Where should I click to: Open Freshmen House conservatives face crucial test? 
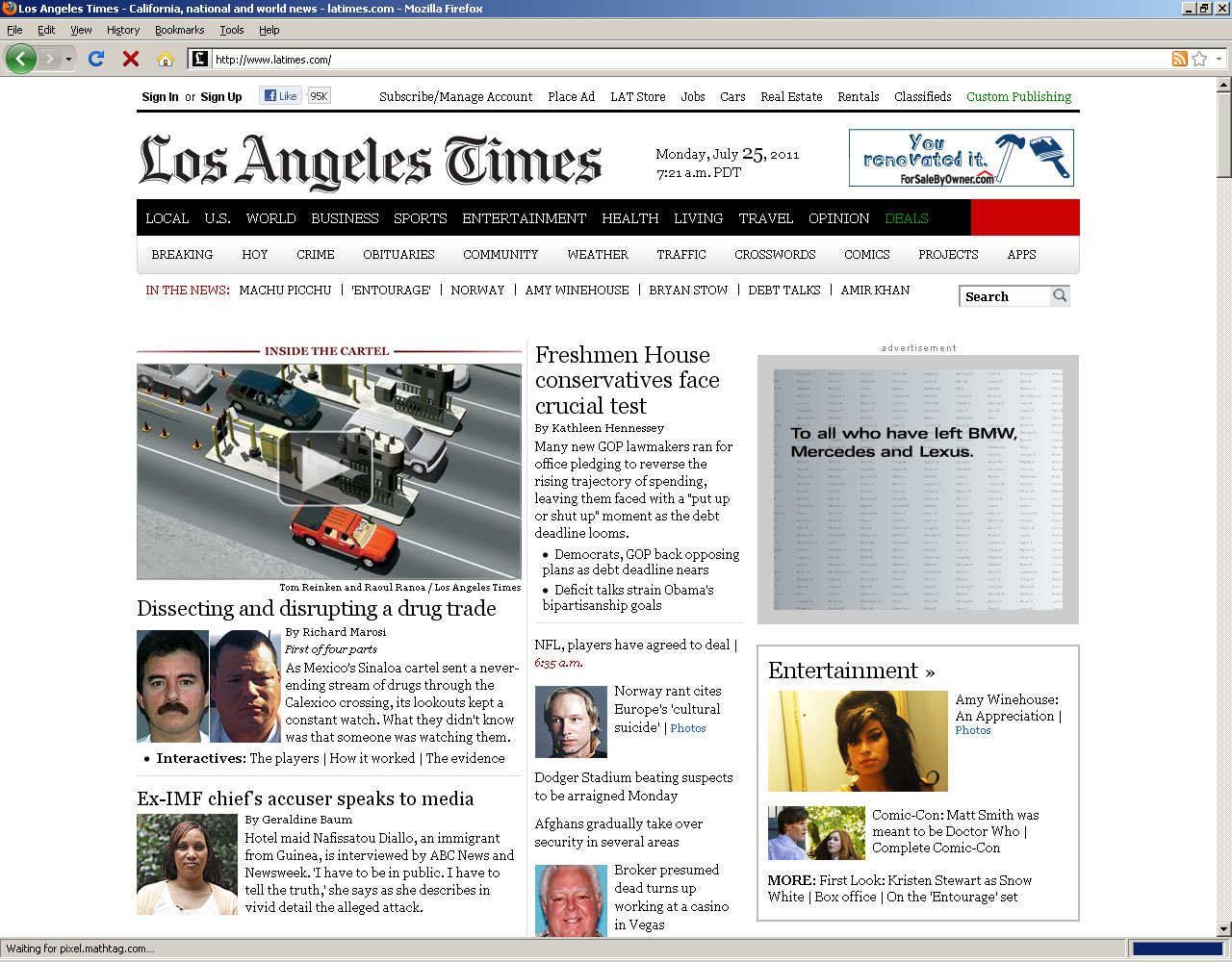pos(628,381)
